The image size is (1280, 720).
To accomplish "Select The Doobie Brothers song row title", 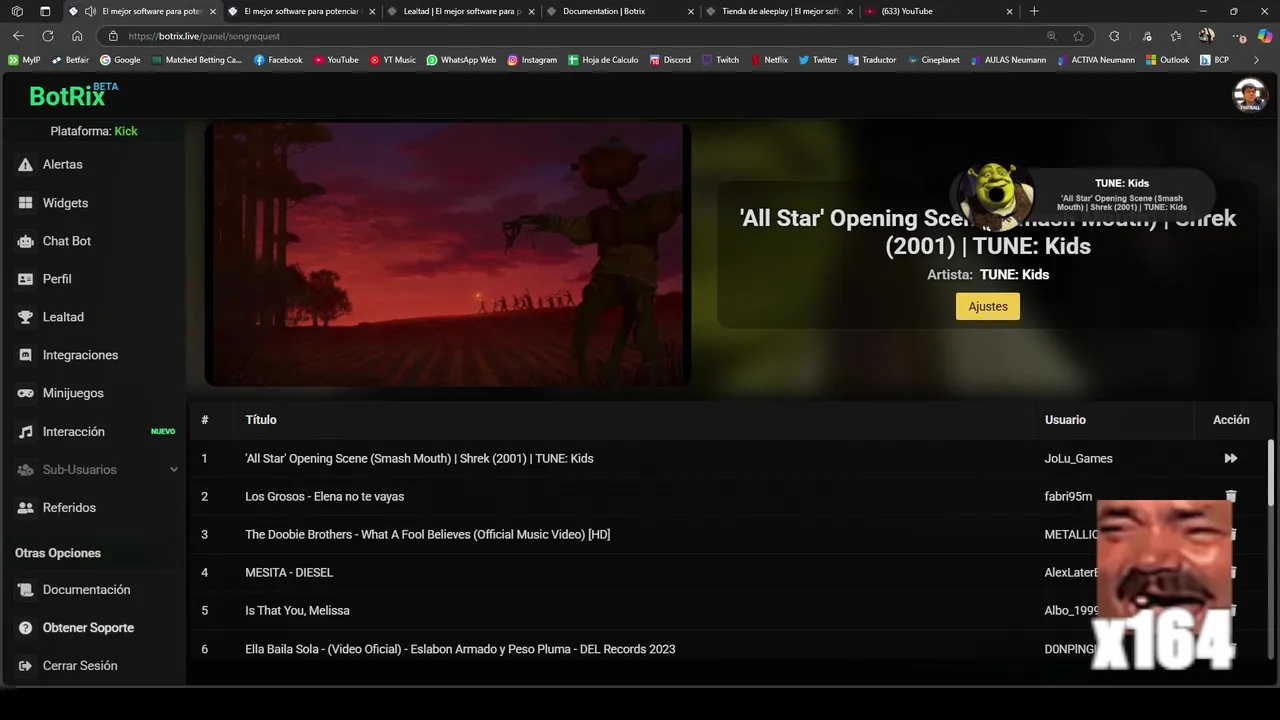I will pyautogui.click(x=427, y=534).
